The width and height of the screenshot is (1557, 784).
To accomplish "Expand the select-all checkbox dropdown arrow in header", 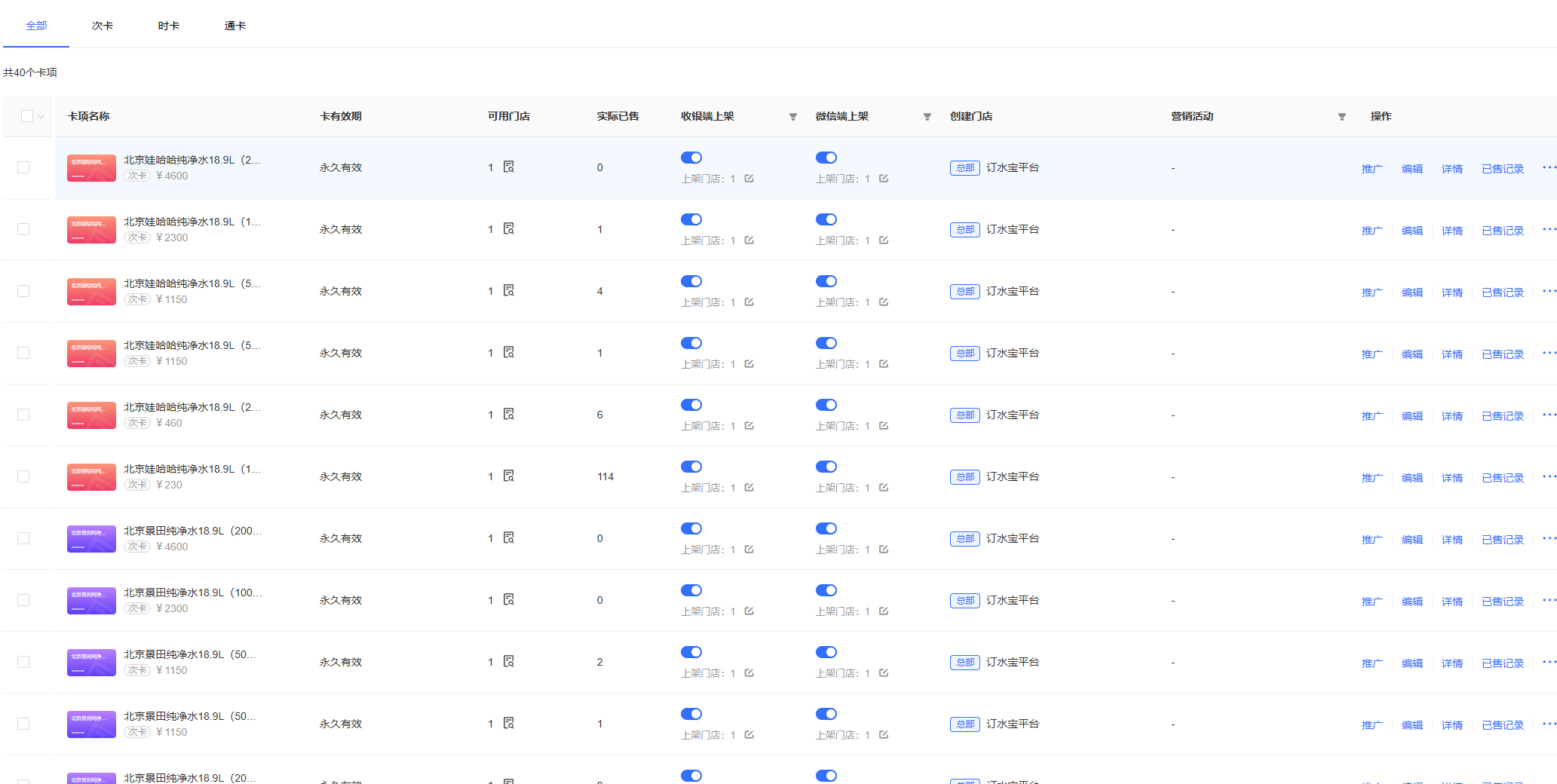I will click(41, 117).
